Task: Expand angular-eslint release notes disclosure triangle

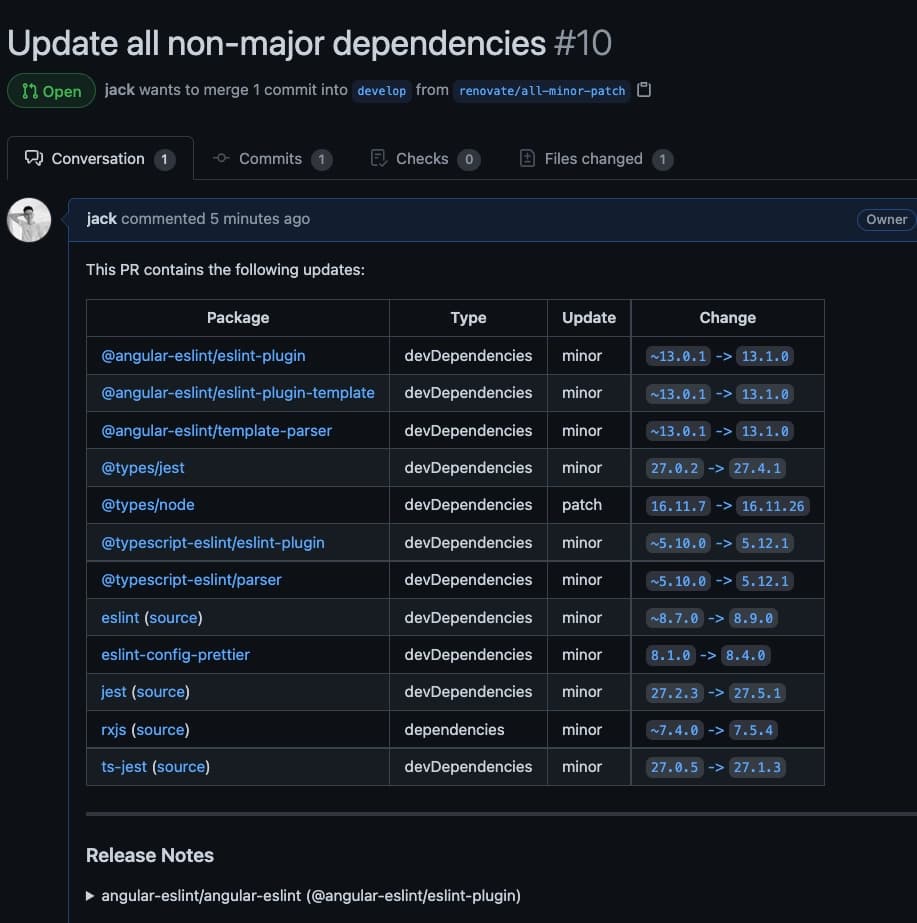Action: click(90, 895)
